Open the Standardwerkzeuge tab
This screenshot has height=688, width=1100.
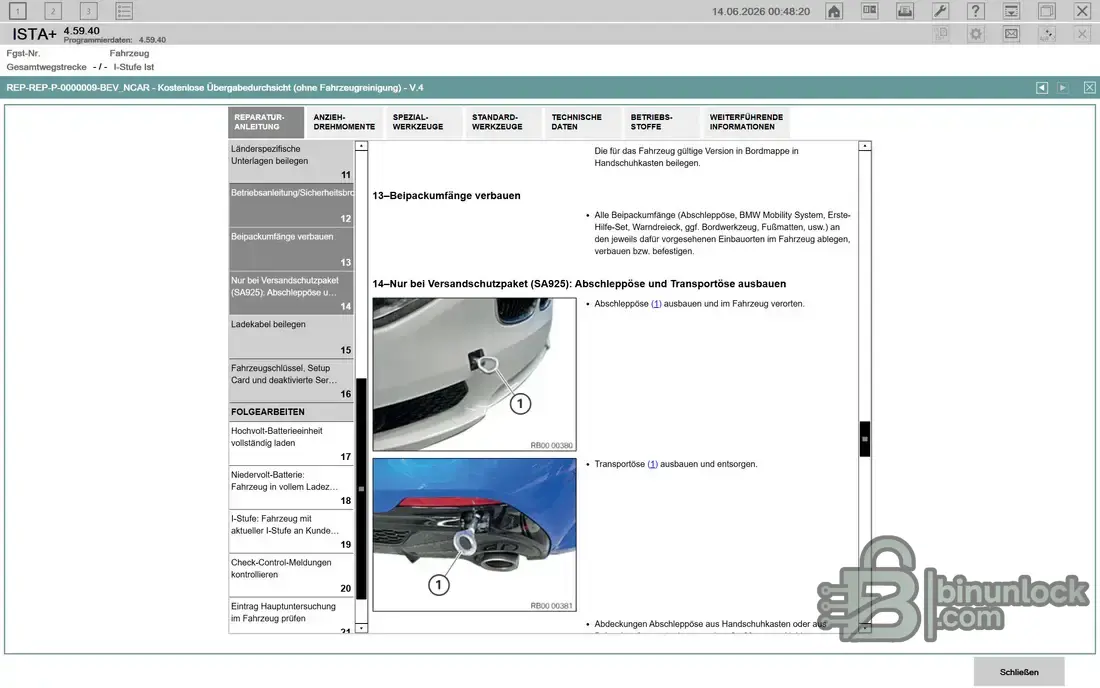point(503,122)
